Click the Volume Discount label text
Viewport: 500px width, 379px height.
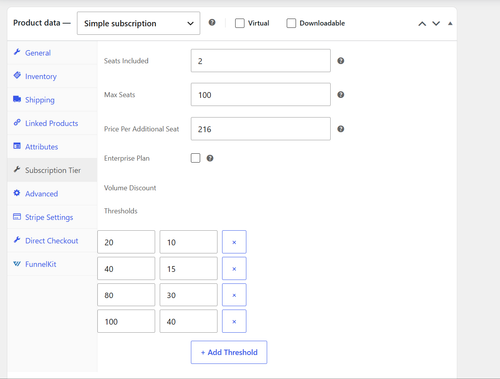click(x=130, y=188)
